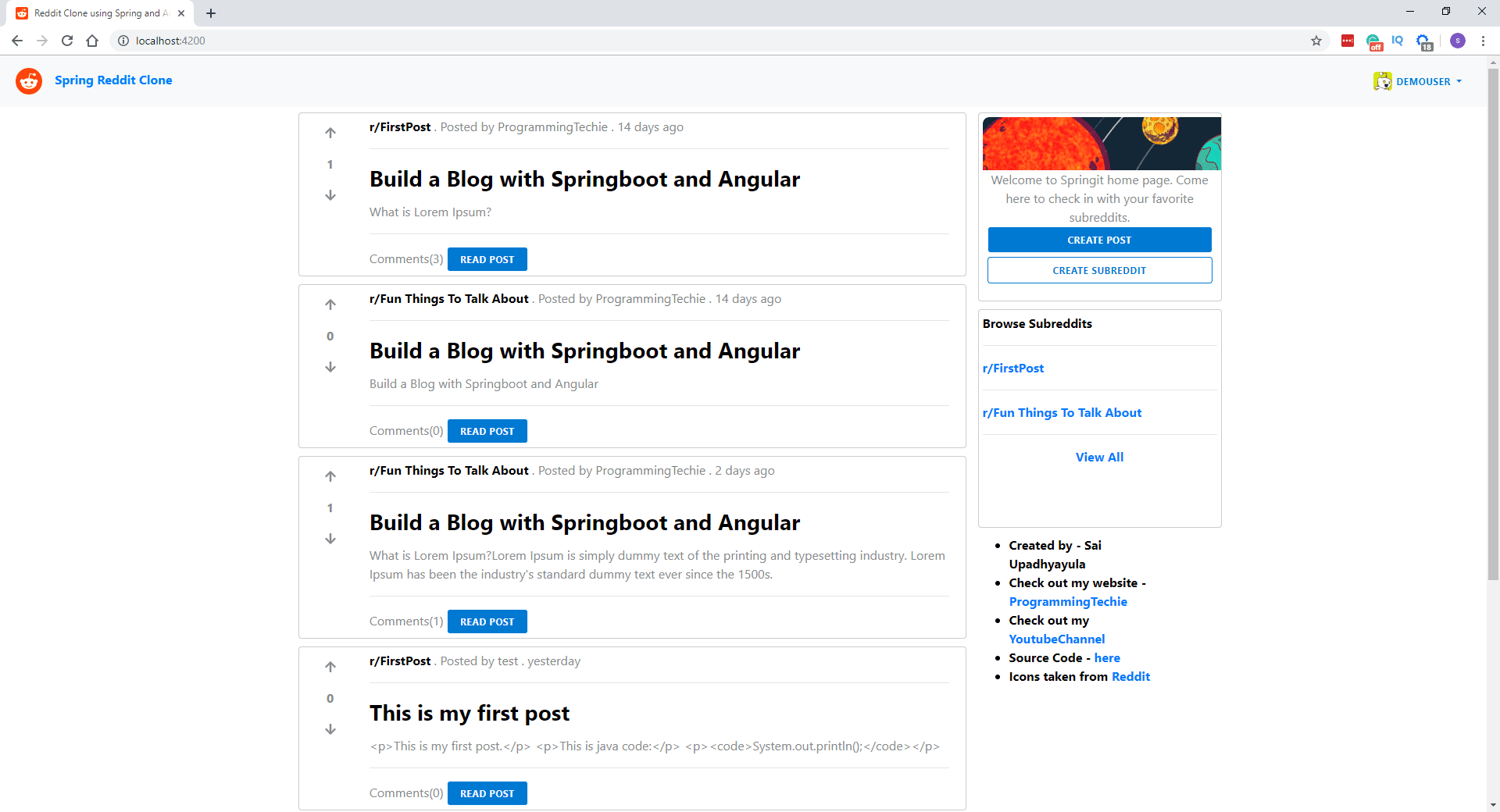
Task: Click the bookmark star in the address bar
Action: 1316,41
